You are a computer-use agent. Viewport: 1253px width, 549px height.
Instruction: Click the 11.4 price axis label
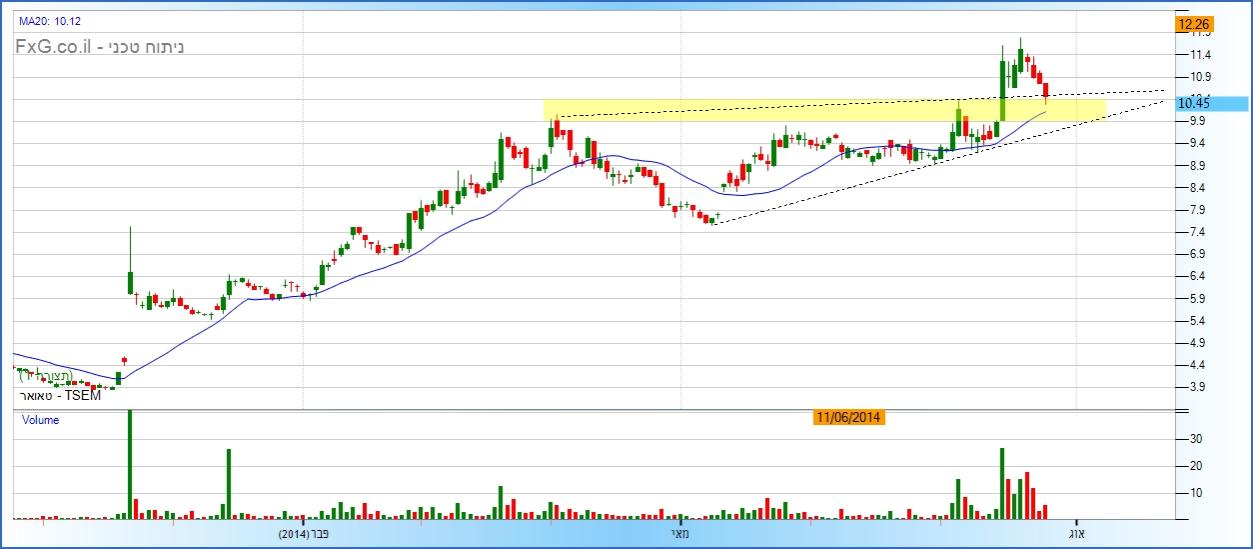tap(1193, 54)
